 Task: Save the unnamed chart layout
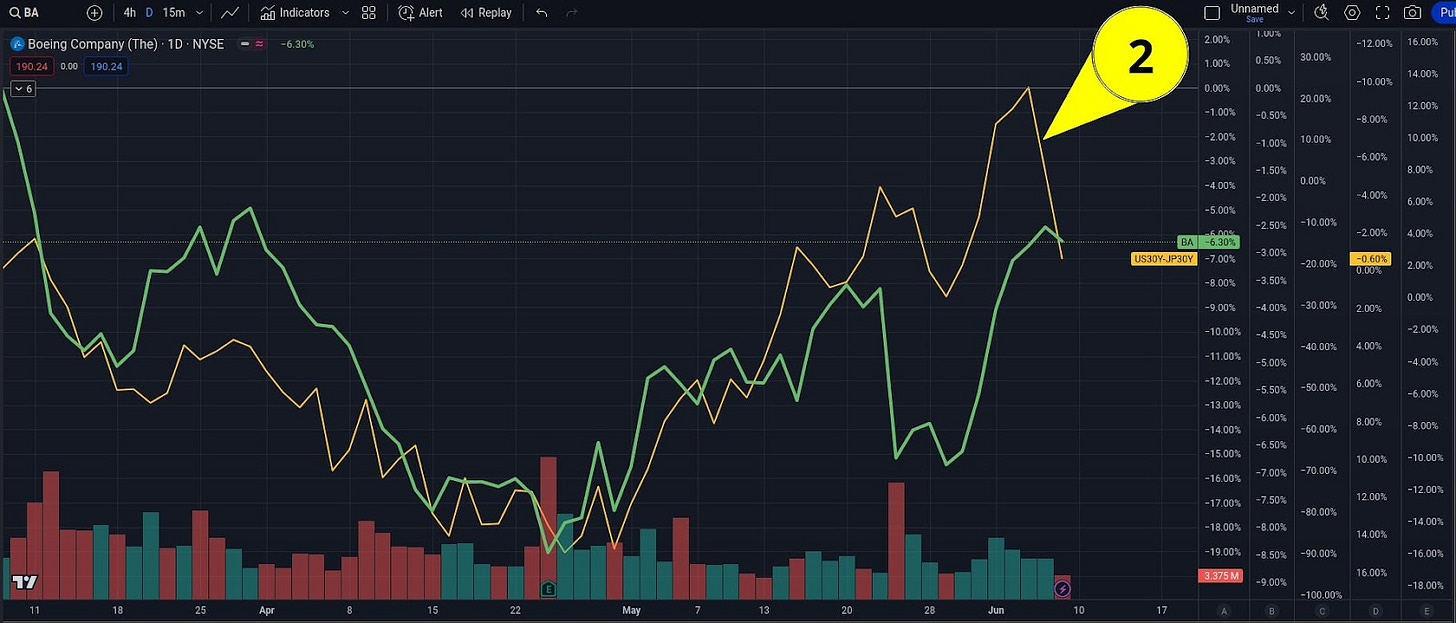tap(1254, 19)
